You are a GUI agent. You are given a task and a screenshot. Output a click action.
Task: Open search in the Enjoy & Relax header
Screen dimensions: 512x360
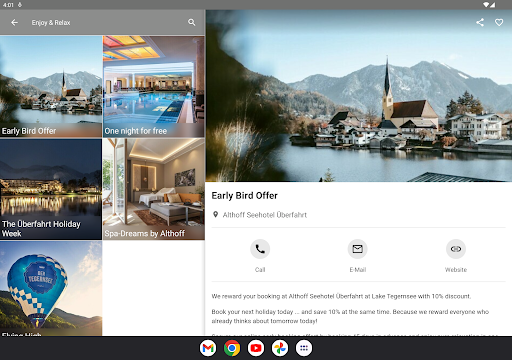tap(191, 22)
